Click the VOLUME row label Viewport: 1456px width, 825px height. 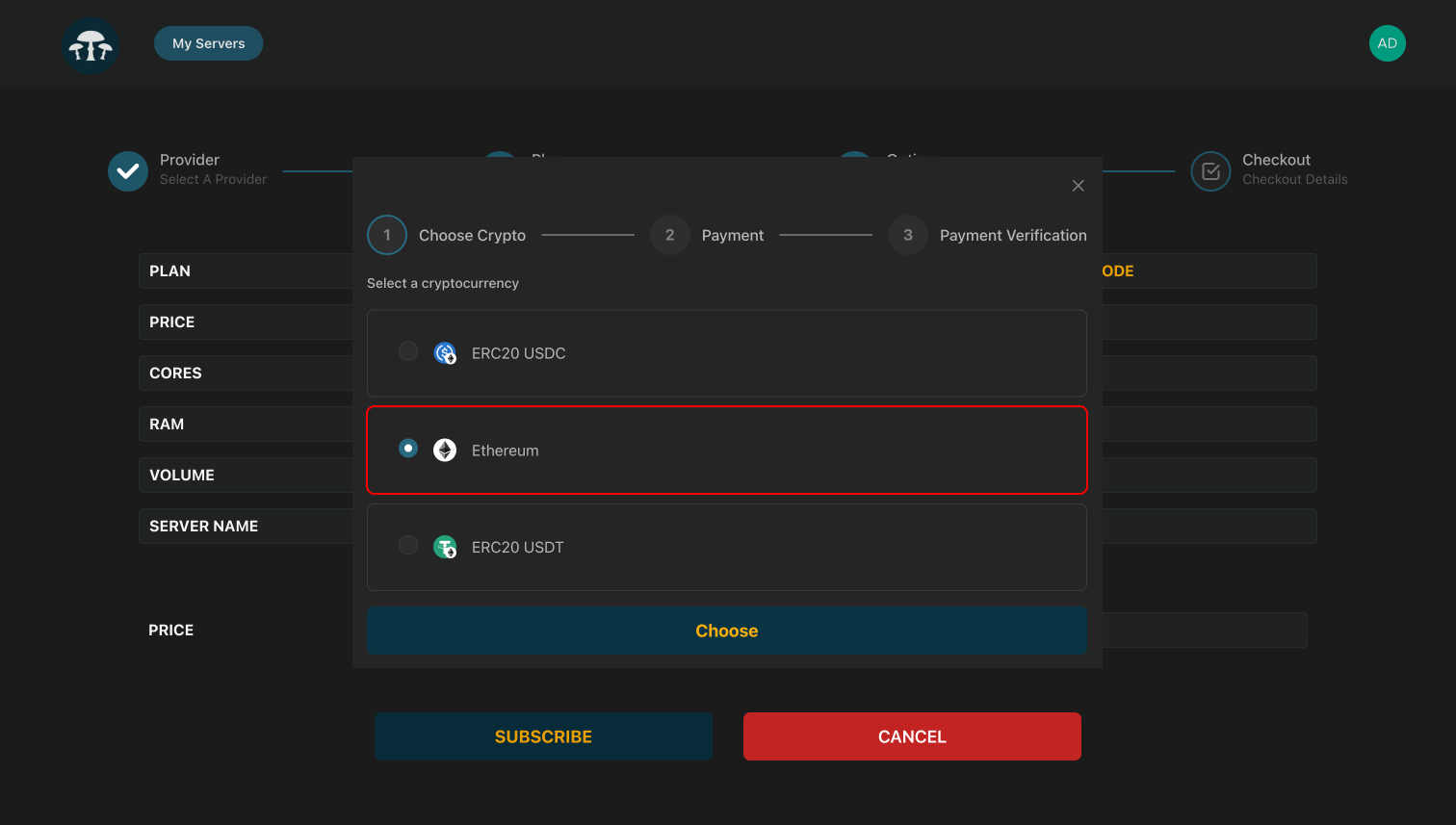tap(182, 476)
